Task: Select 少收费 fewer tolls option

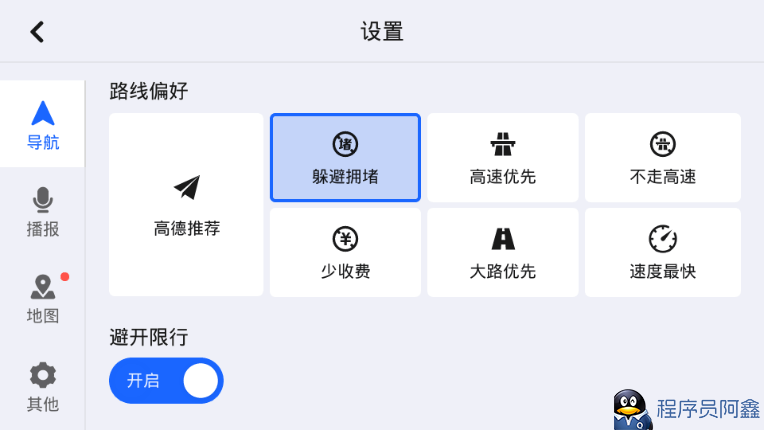Action: click(x=345, y=252)
